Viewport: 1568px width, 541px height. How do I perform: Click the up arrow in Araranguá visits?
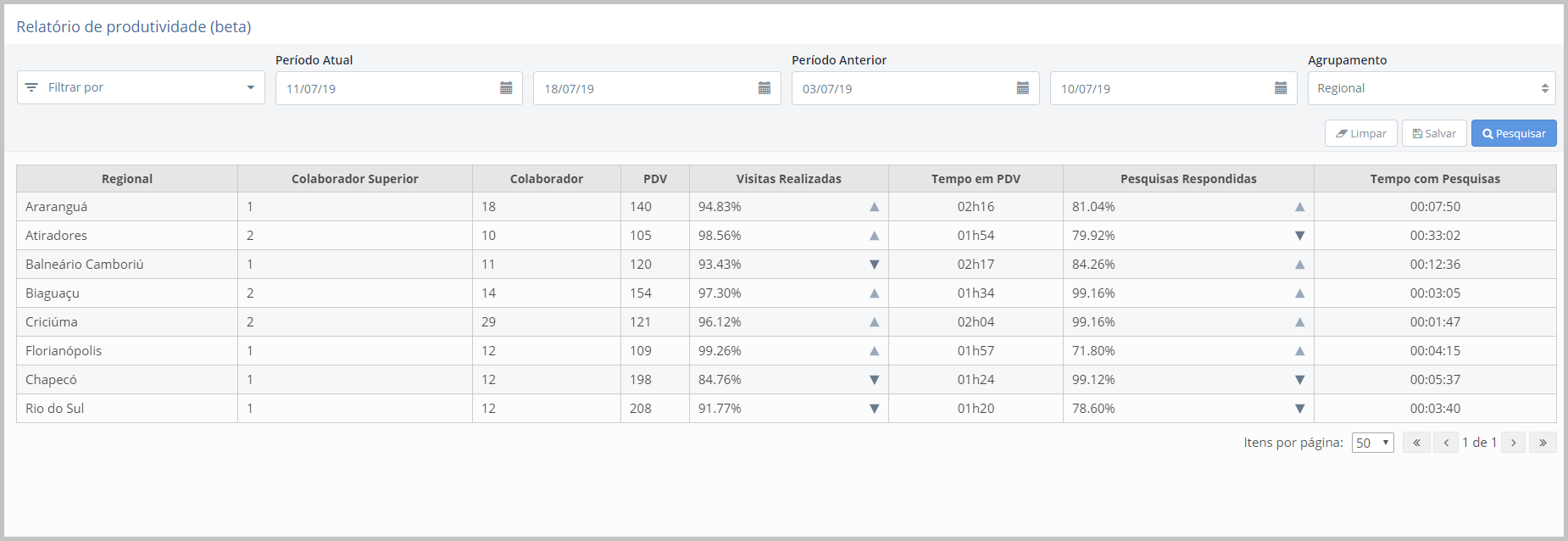click(x=874, y=207)
